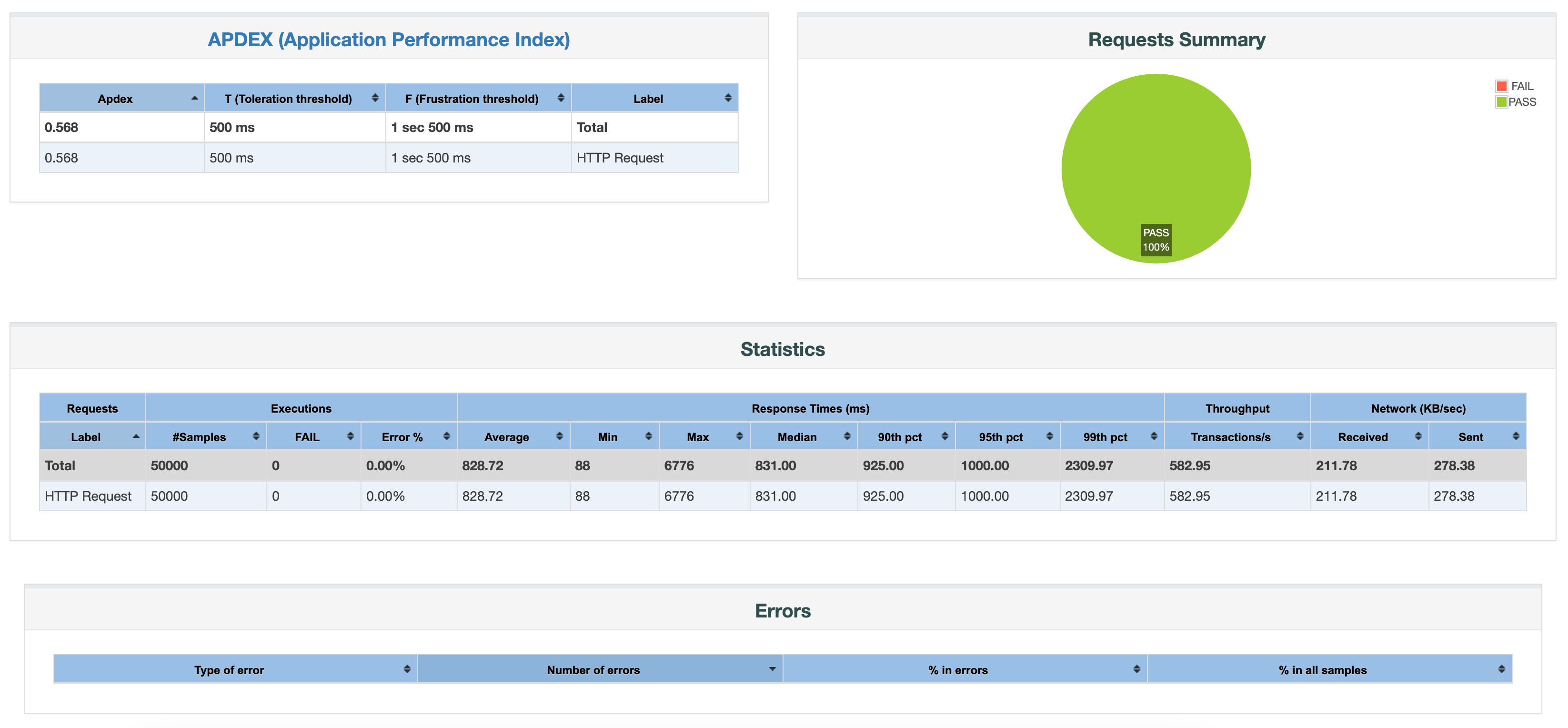Click the green PASS pie slice

click(x=1156, y=152)
